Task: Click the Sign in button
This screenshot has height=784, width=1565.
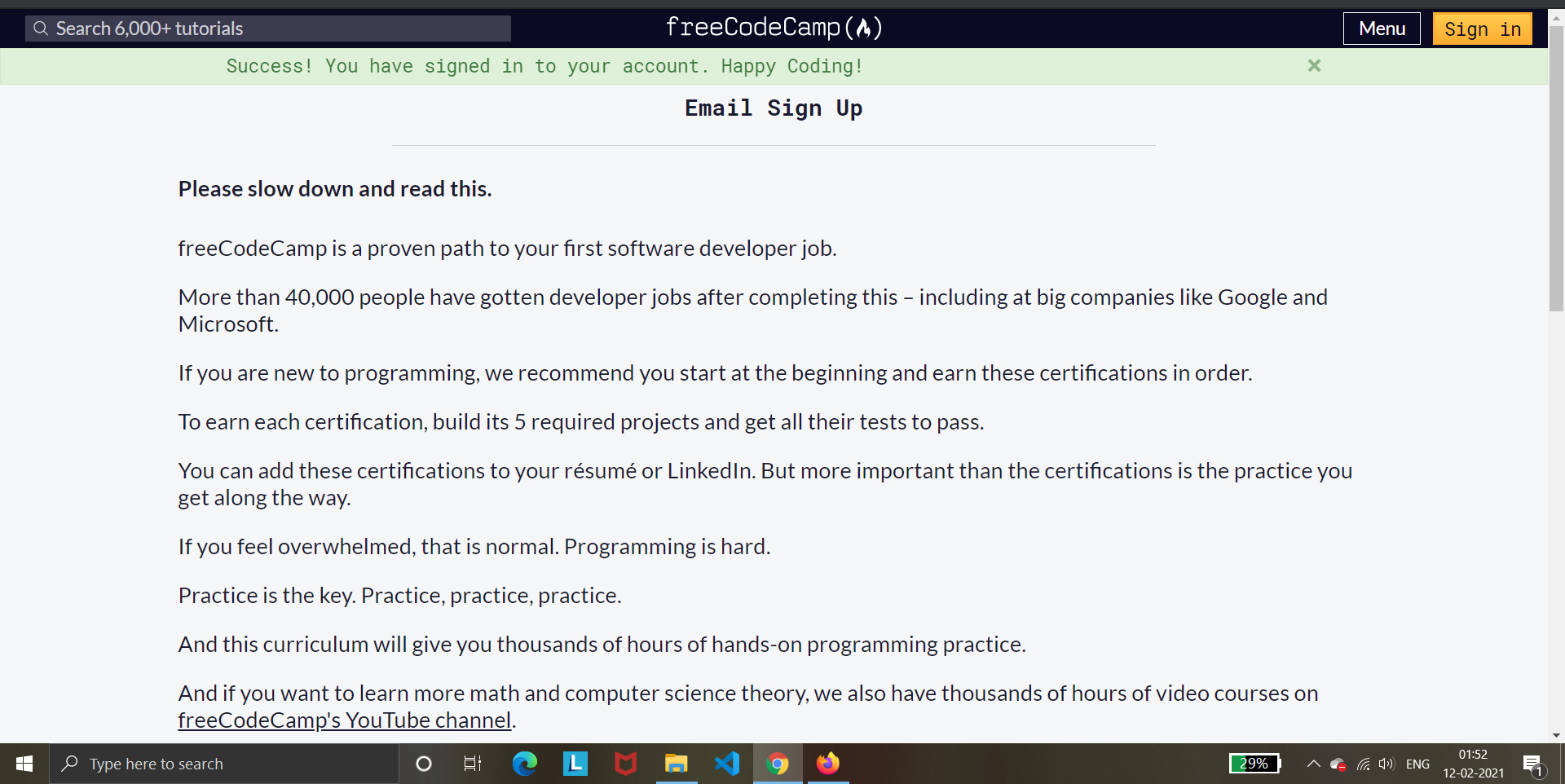Action: (x=1481, y=28)
